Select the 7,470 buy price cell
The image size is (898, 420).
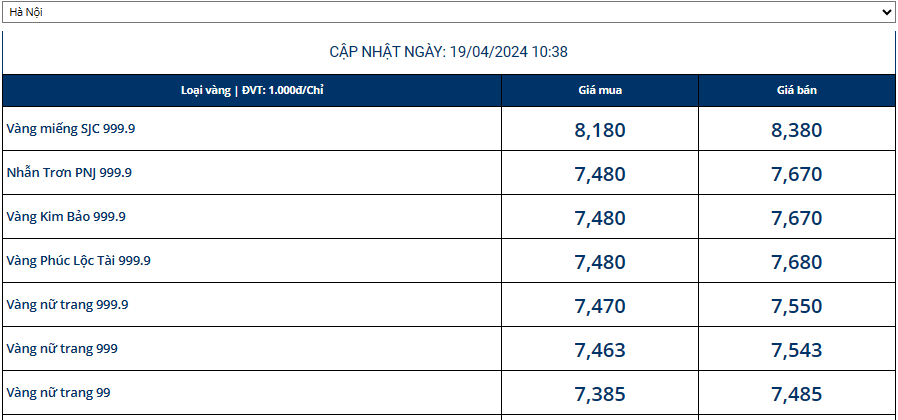[600, 306]
